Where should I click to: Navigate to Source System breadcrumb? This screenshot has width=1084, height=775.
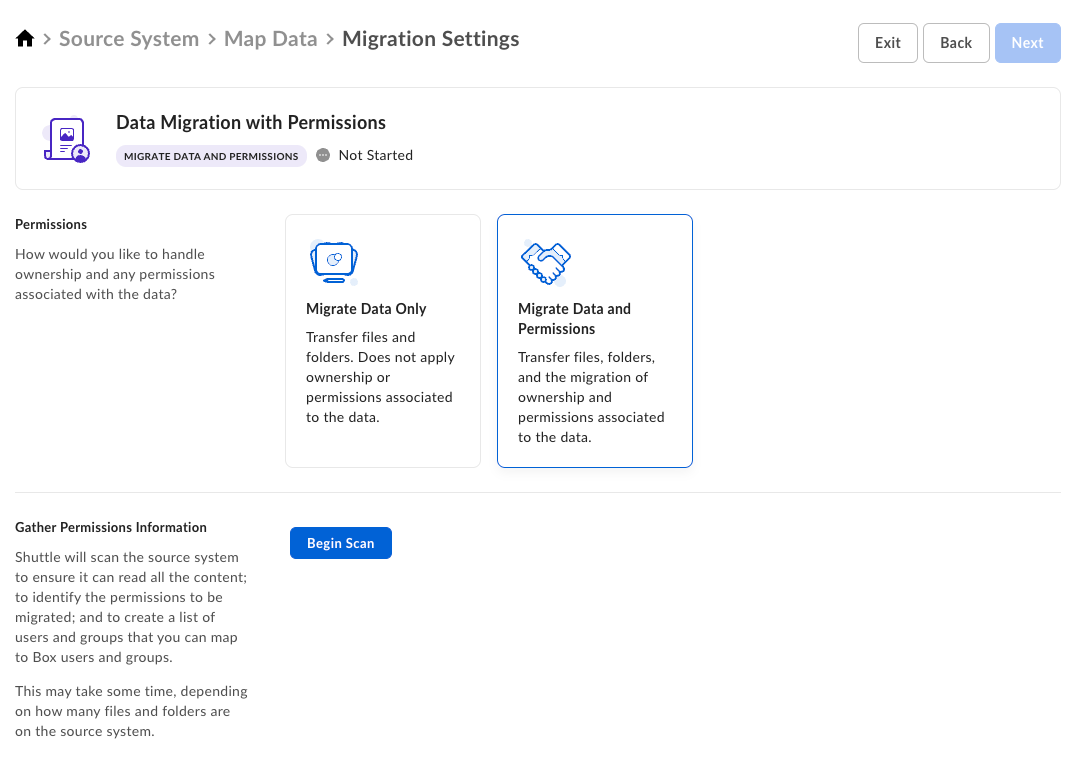point(129,39)
